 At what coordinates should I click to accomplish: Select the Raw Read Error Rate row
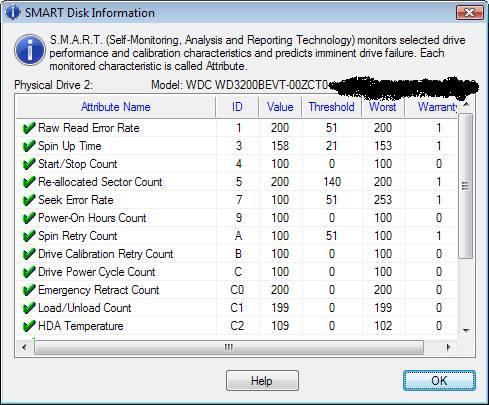237,128
